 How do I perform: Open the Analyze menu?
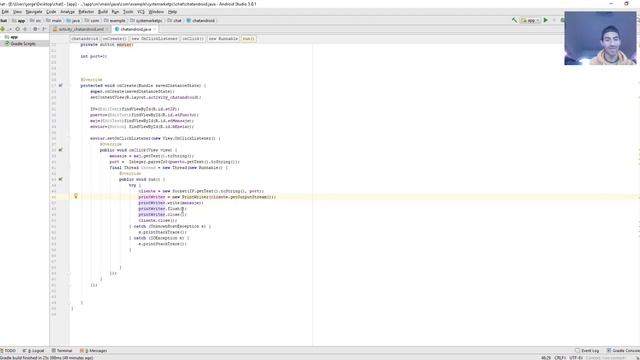[x=68, y=12]
